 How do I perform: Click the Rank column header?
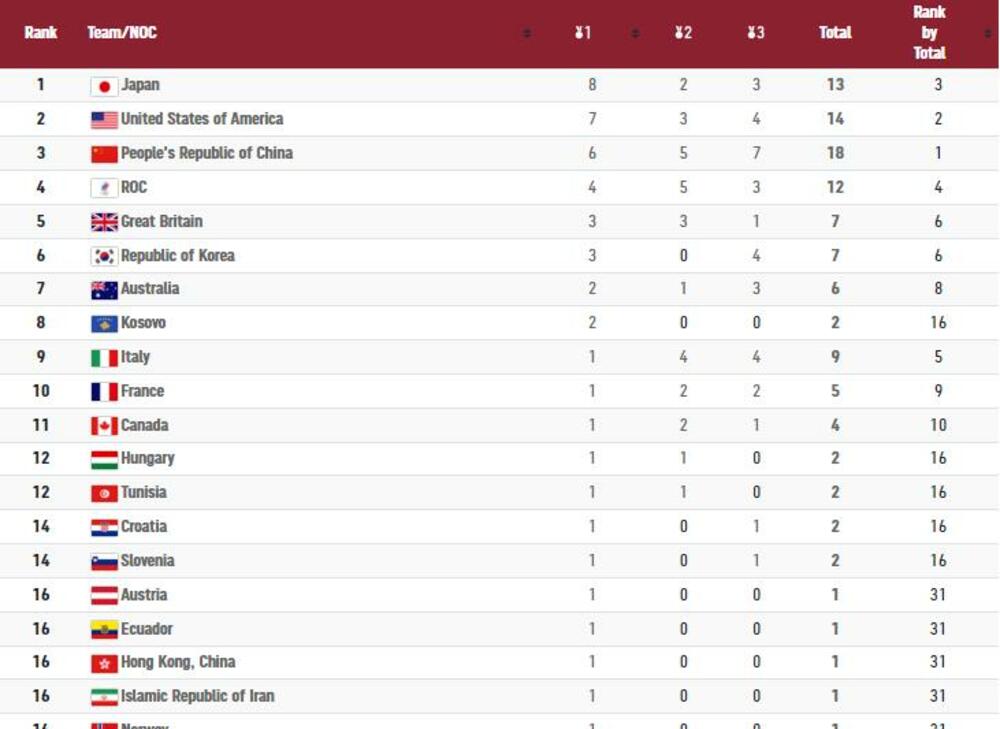(x=41, y=33)
